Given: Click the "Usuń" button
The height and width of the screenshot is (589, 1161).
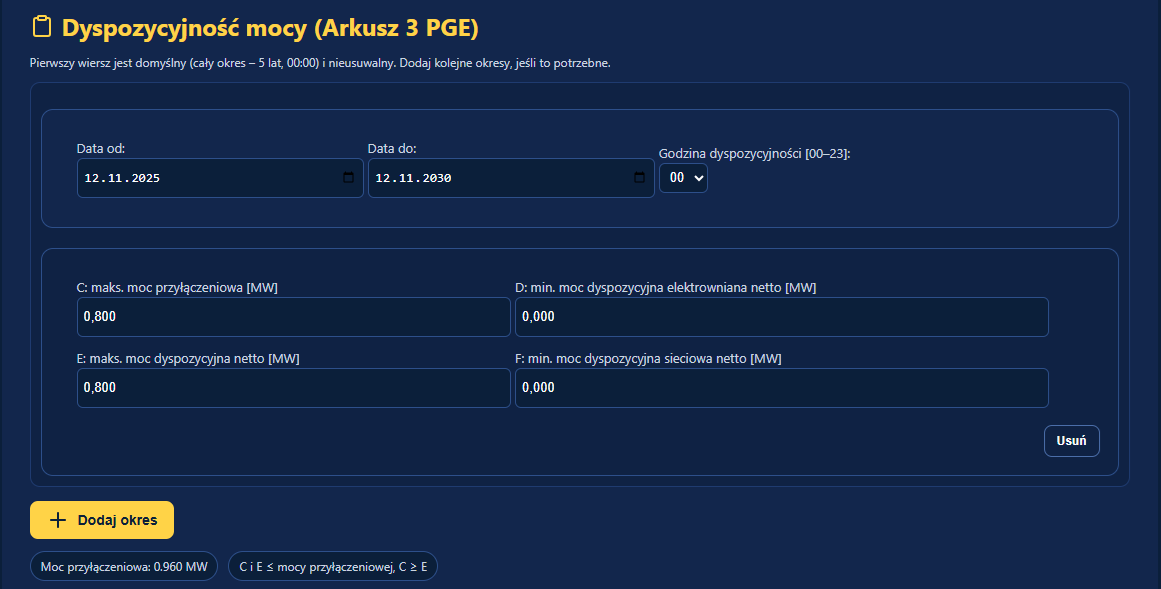Looking at the screenshot, I should point(1071,440).
